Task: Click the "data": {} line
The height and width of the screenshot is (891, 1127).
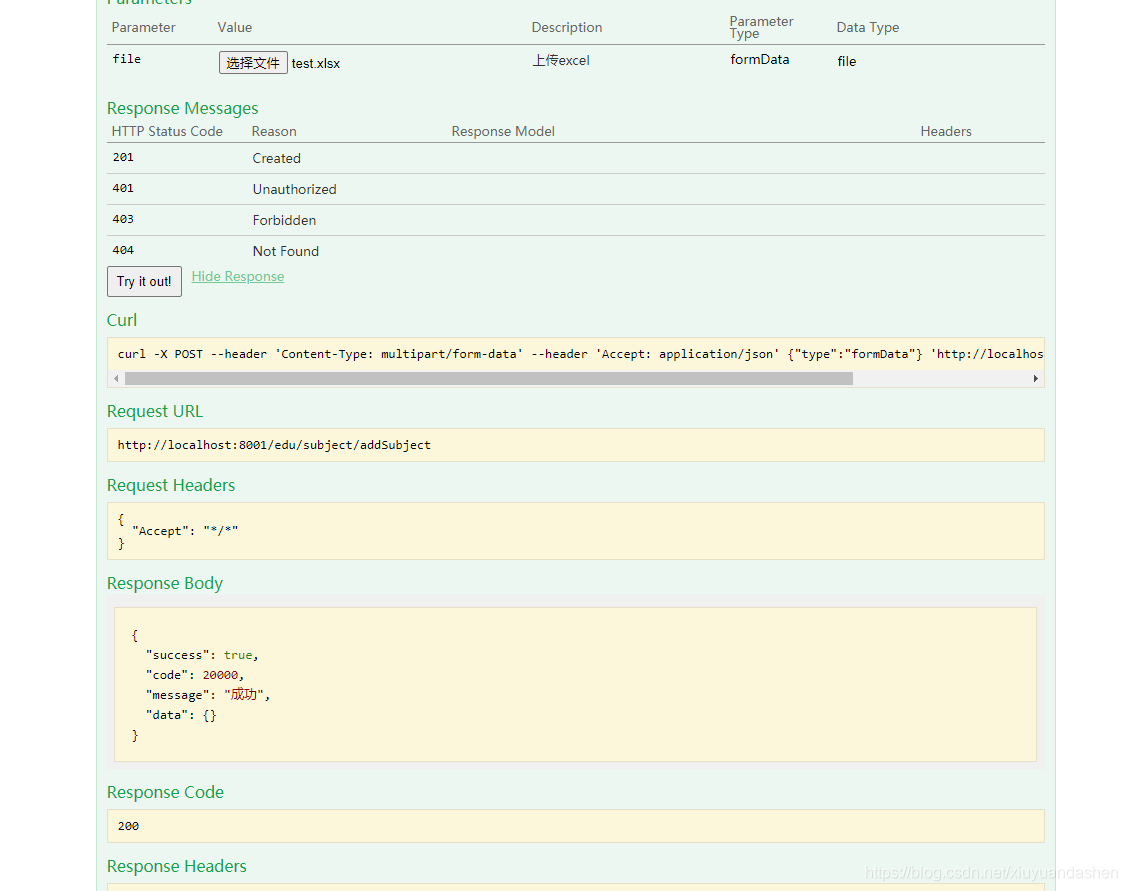Action: click(x=181, y=715)
